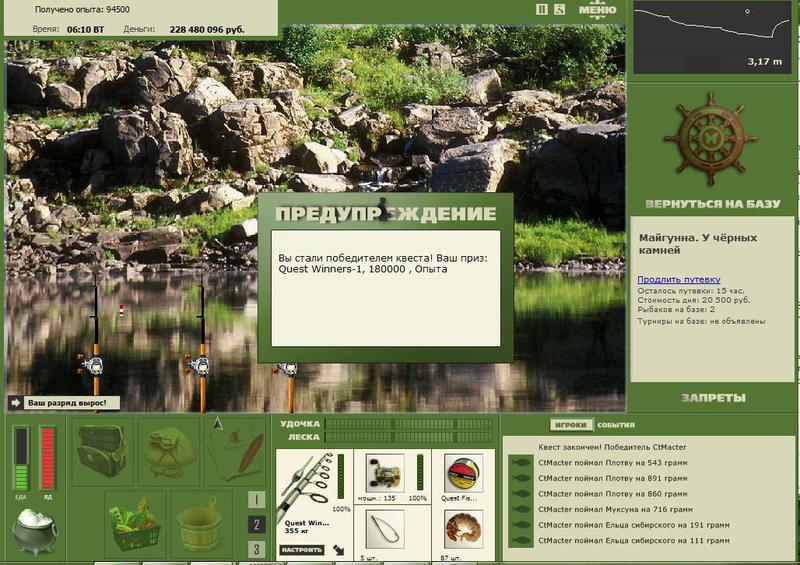Viewport: 800px width, 565px height.
Task: Click the hook item with 5 шт.
Action: pos(385,531)
